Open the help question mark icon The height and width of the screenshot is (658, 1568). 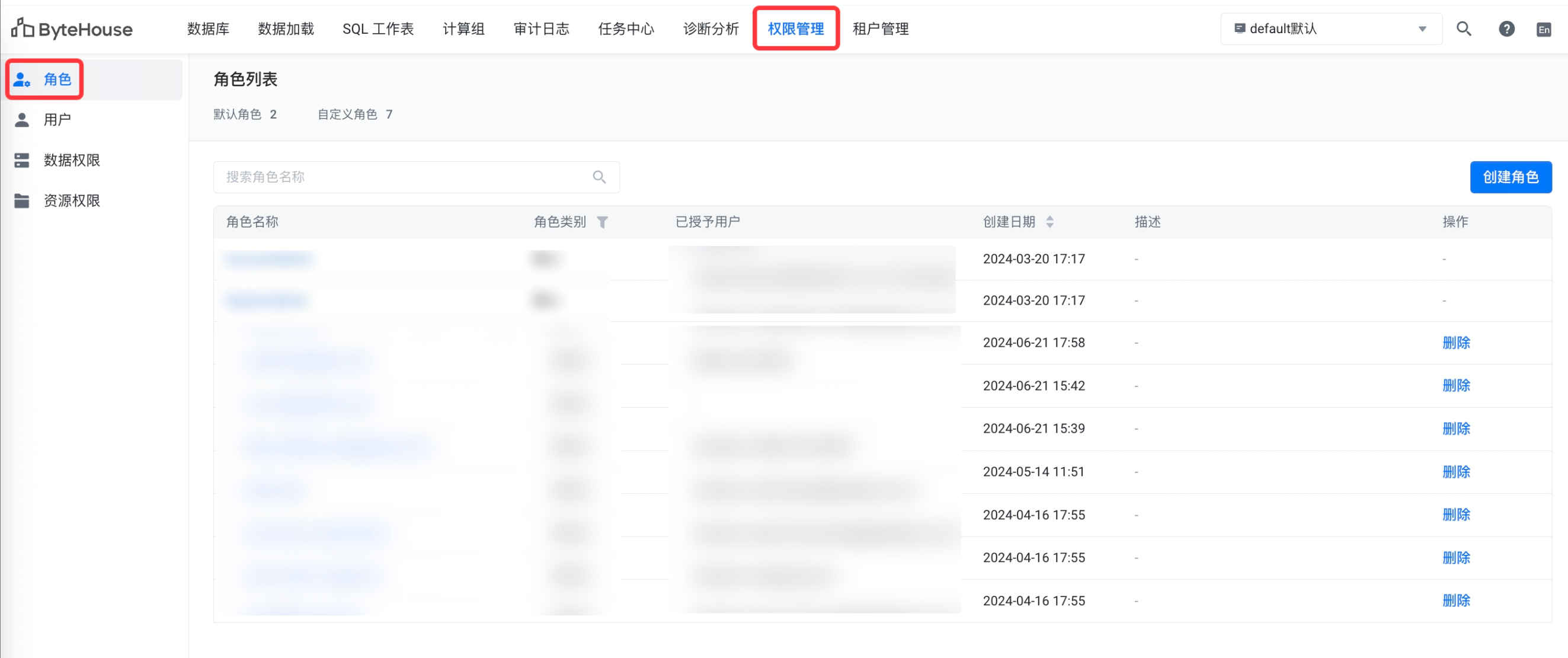(1506, 28)
